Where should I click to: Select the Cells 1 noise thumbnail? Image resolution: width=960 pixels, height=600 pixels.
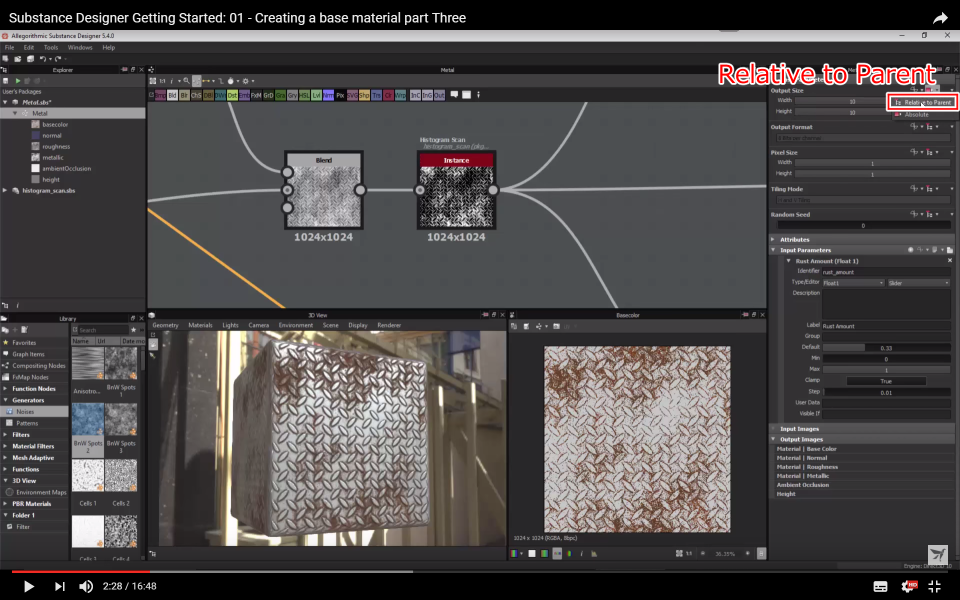pyautogui.click(x=88, y=476)
